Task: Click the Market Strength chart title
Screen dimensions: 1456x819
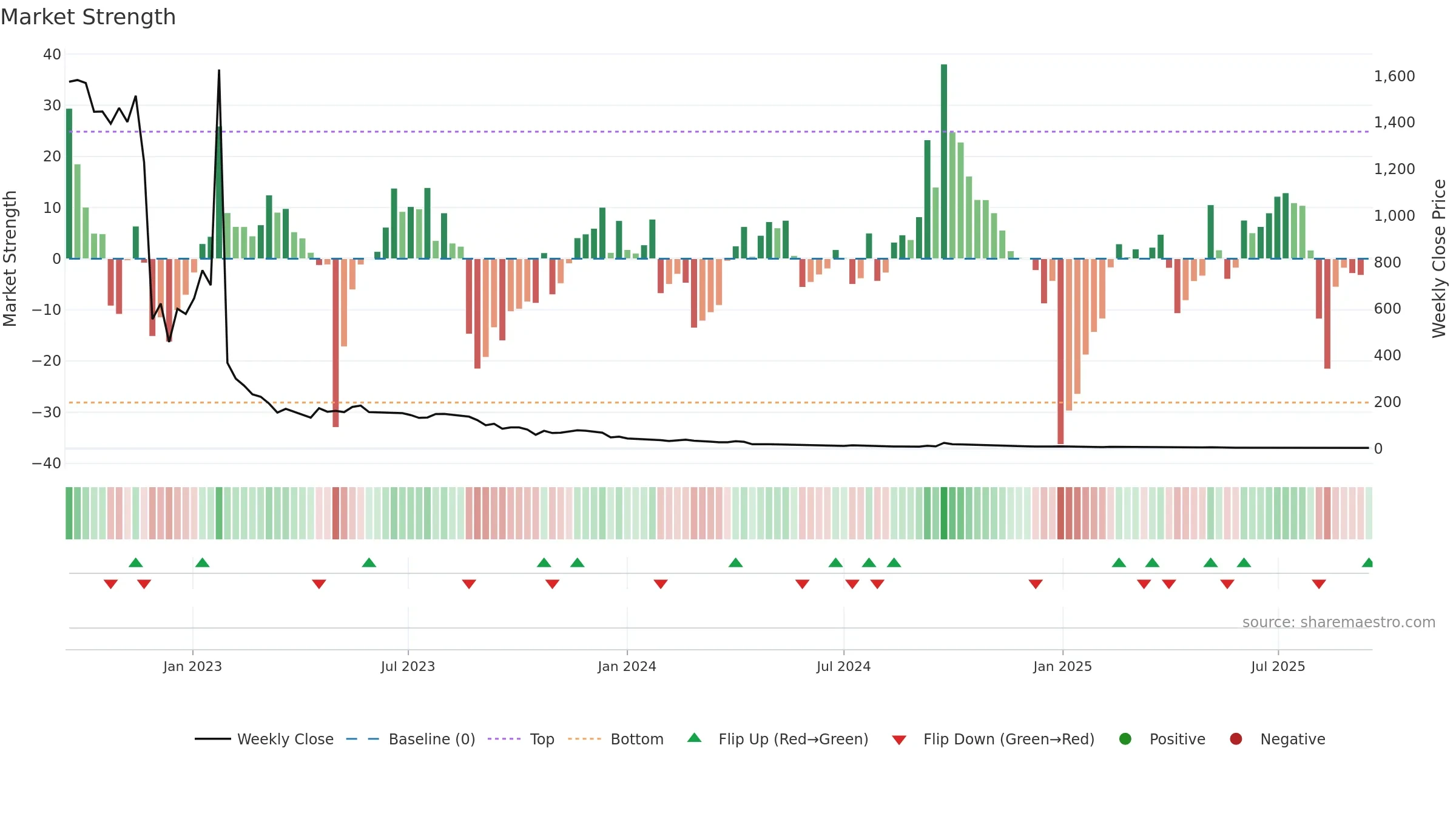Action: [x=89, y=17]
